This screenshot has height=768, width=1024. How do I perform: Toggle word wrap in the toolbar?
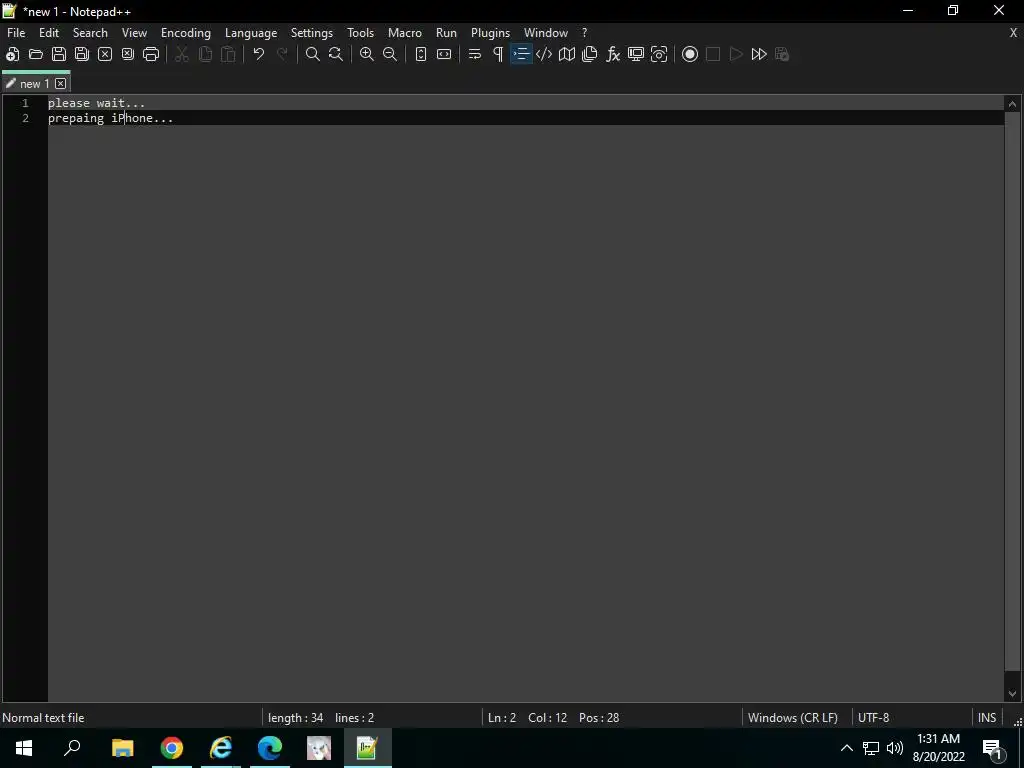click(x=475, y=54)
